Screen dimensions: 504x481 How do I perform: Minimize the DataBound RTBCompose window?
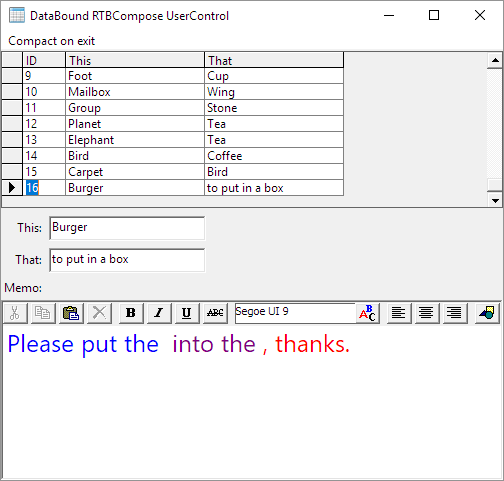pos(389,15)
